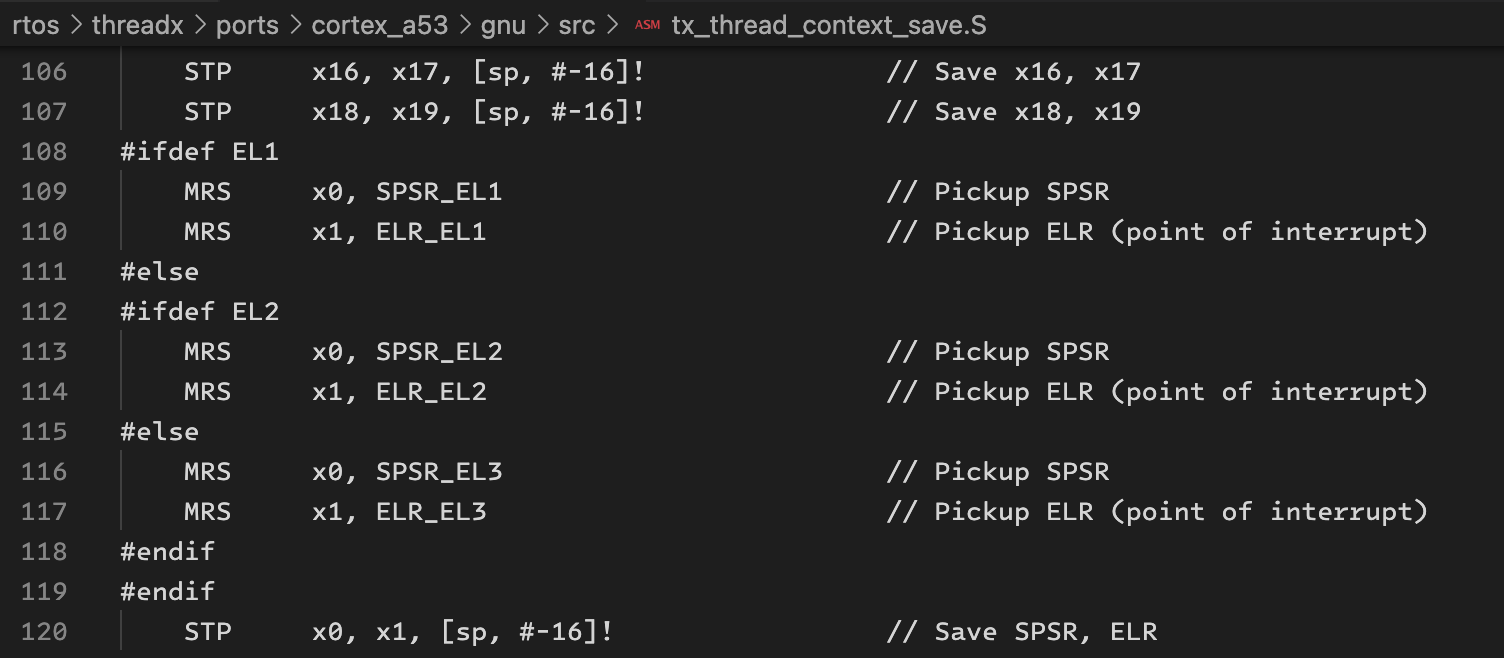This screenshot has width=1504, height=658.
Task: Click the #else directive on line 115
Action: (x=159, y=432)
